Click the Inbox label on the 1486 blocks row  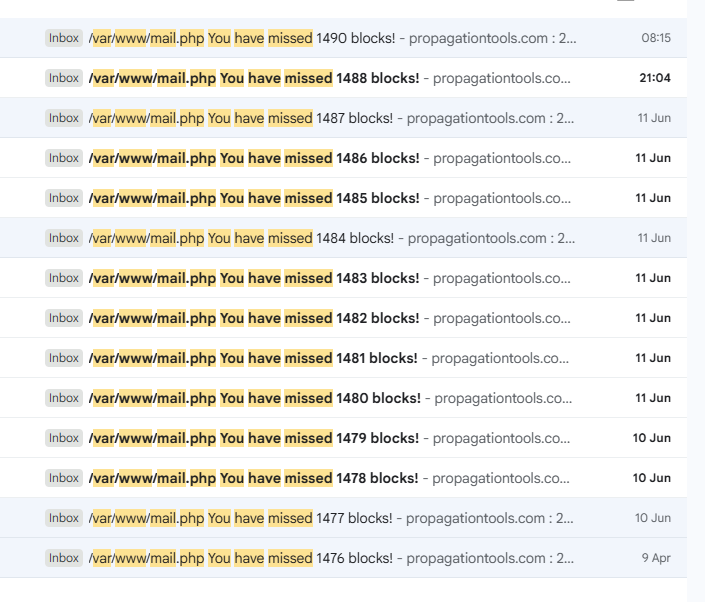[64, 158]
